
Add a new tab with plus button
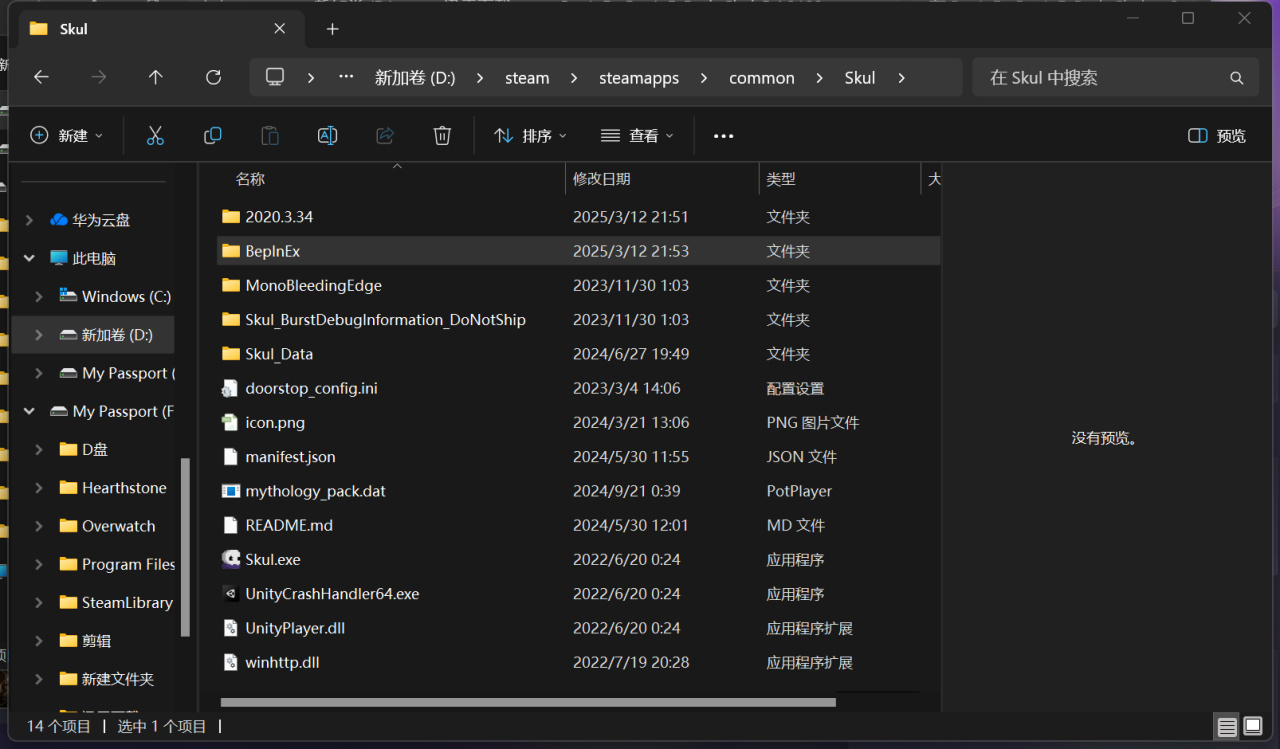tap(333, 29)
